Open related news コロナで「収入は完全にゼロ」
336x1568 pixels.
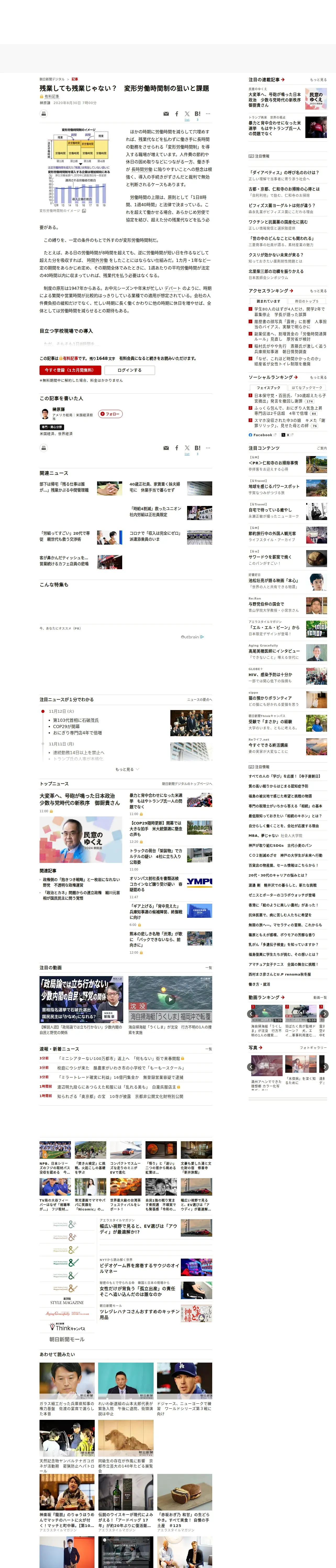155,536
